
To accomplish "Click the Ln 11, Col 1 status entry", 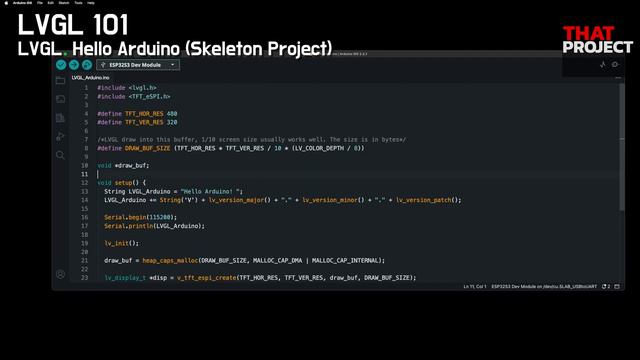I will coord(475,287).
